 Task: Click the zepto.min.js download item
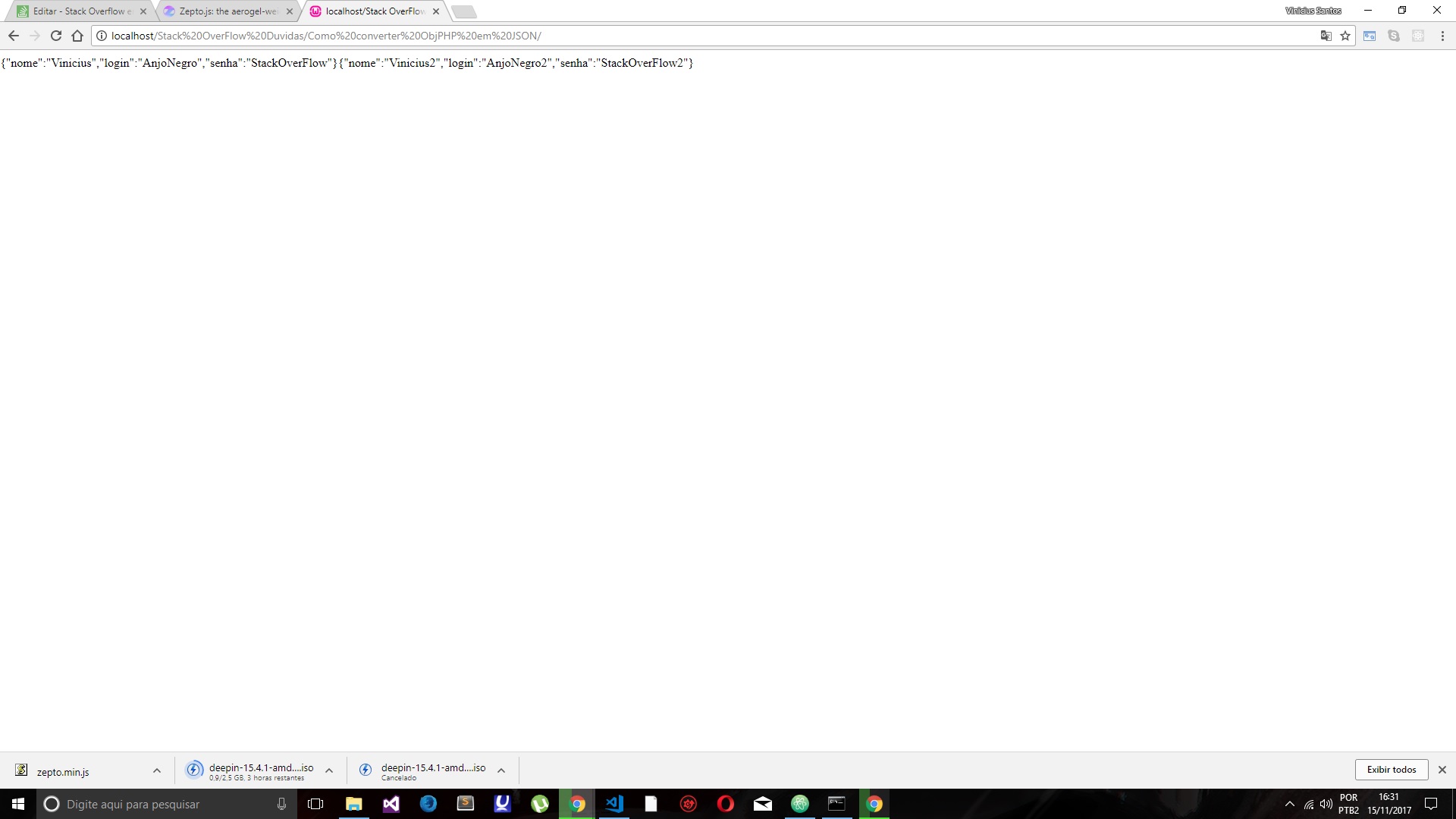[x=63, y=771]
